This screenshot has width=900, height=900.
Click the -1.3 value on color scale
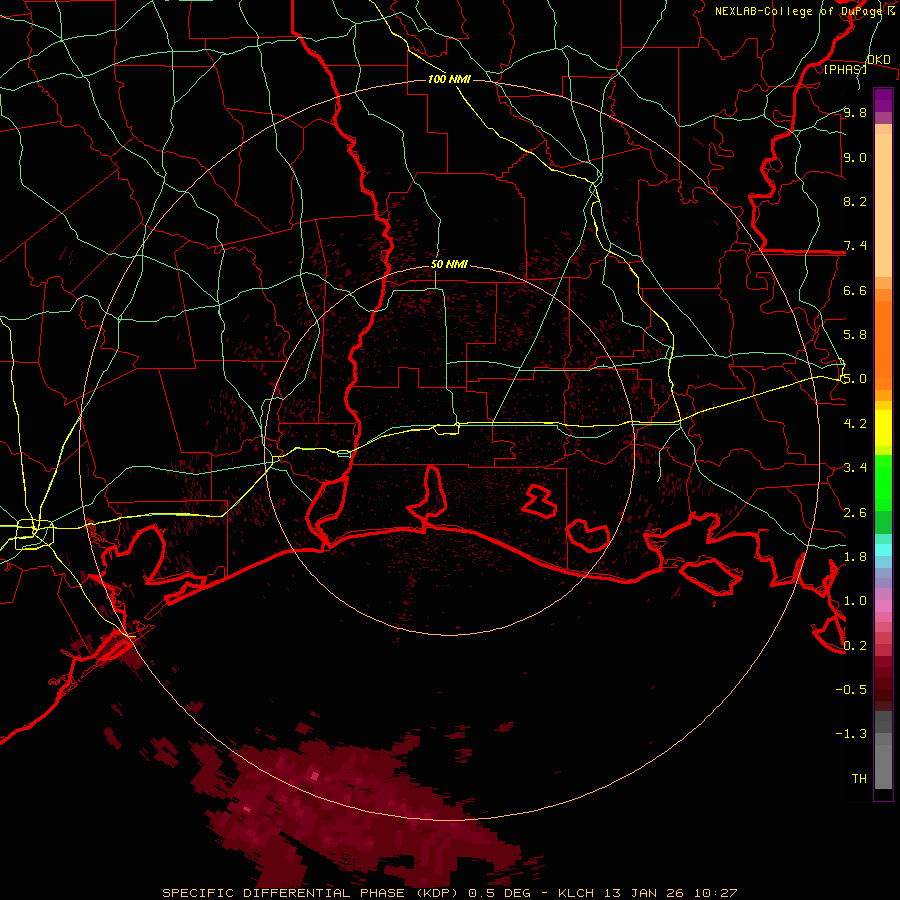pos(851,734)
